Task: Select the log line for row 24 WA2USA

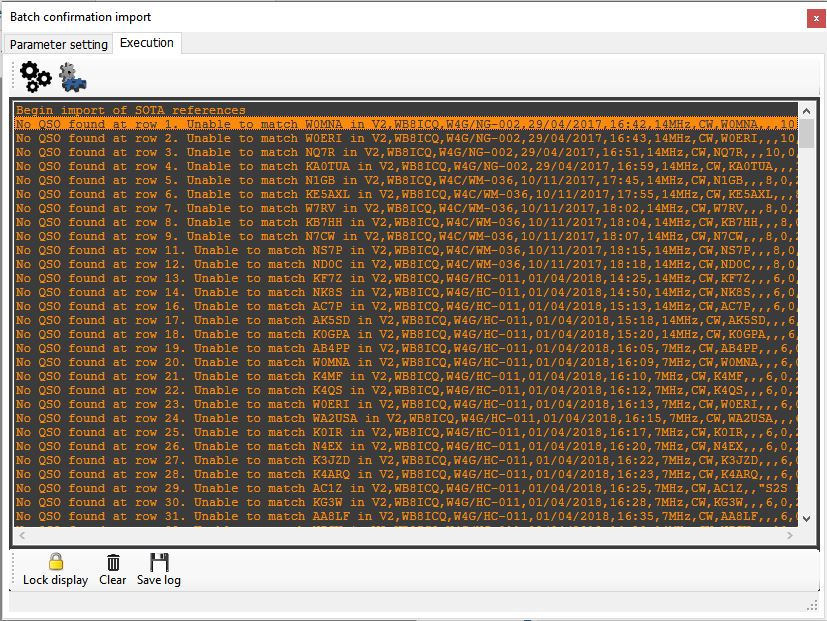Action: coord(406,418)
